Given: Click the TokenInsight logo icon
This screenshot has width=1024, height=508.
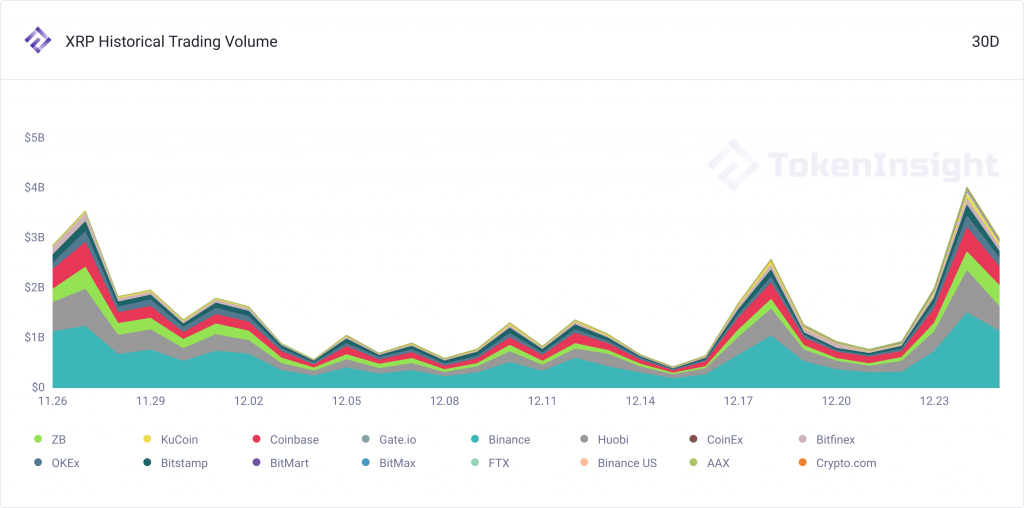Looking at the screenshot, I should (37, 40).
